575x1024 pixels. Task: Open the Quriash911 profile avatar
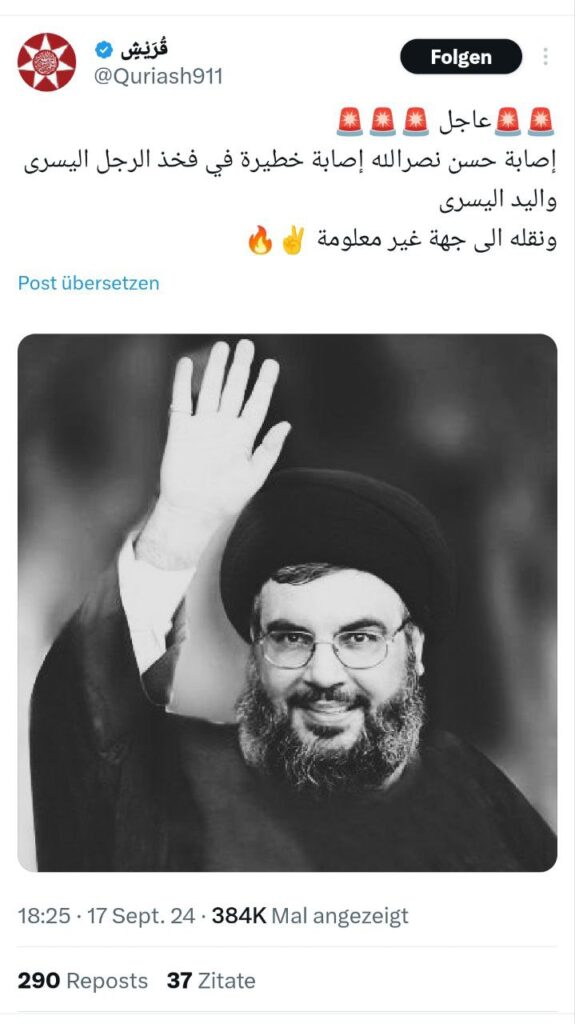pyautogui.click(x=46, y=62)
